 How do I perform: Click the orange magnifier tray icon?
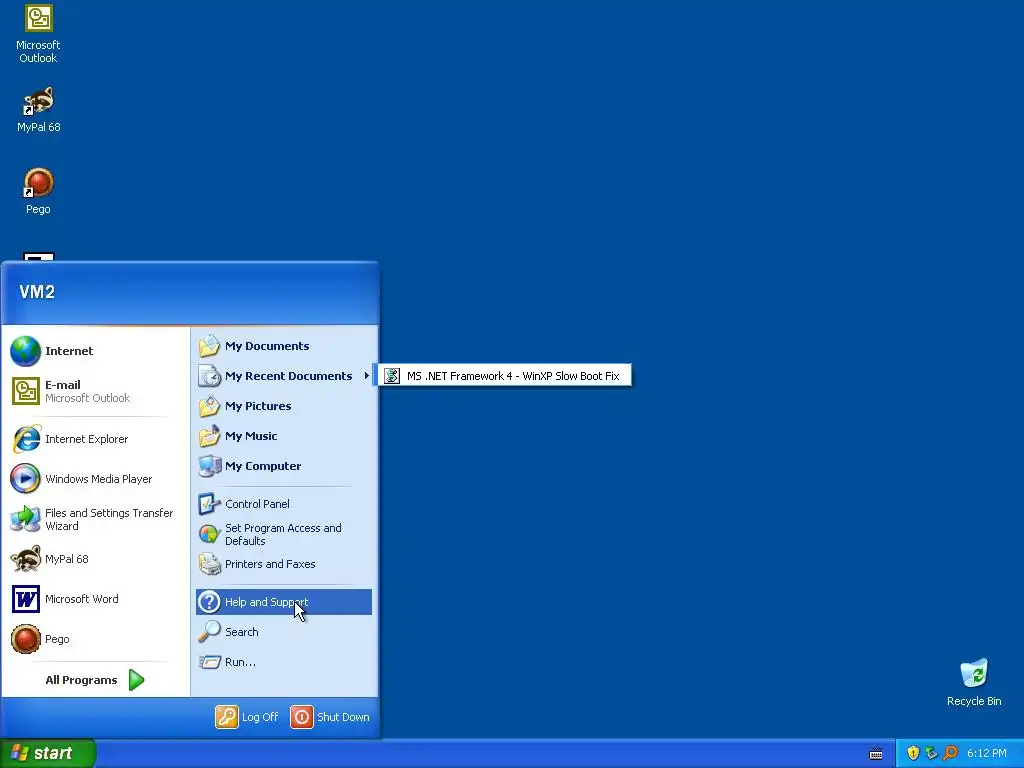coord(950,753)
